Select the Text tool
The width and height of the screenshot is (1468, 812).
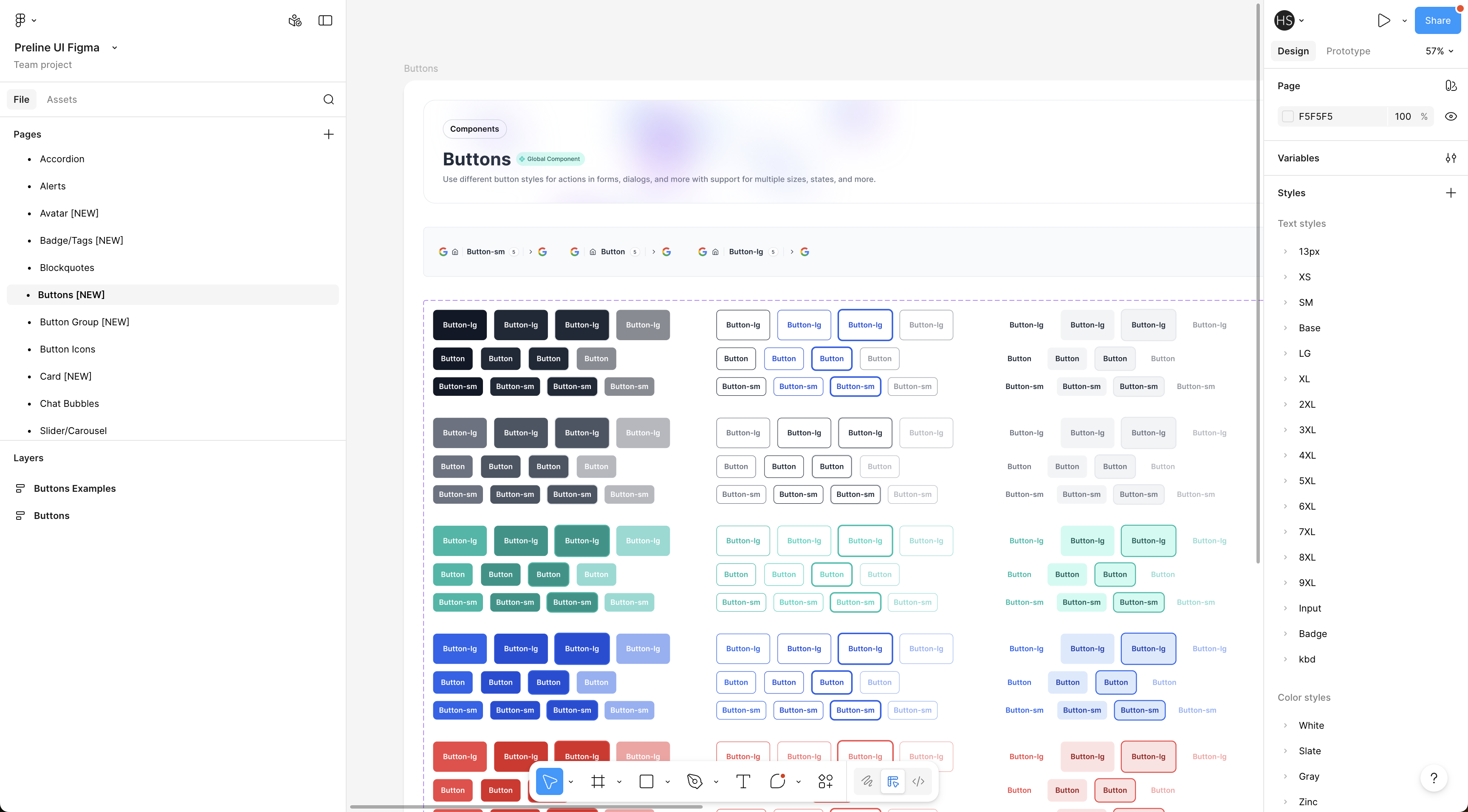click(742, 781)
